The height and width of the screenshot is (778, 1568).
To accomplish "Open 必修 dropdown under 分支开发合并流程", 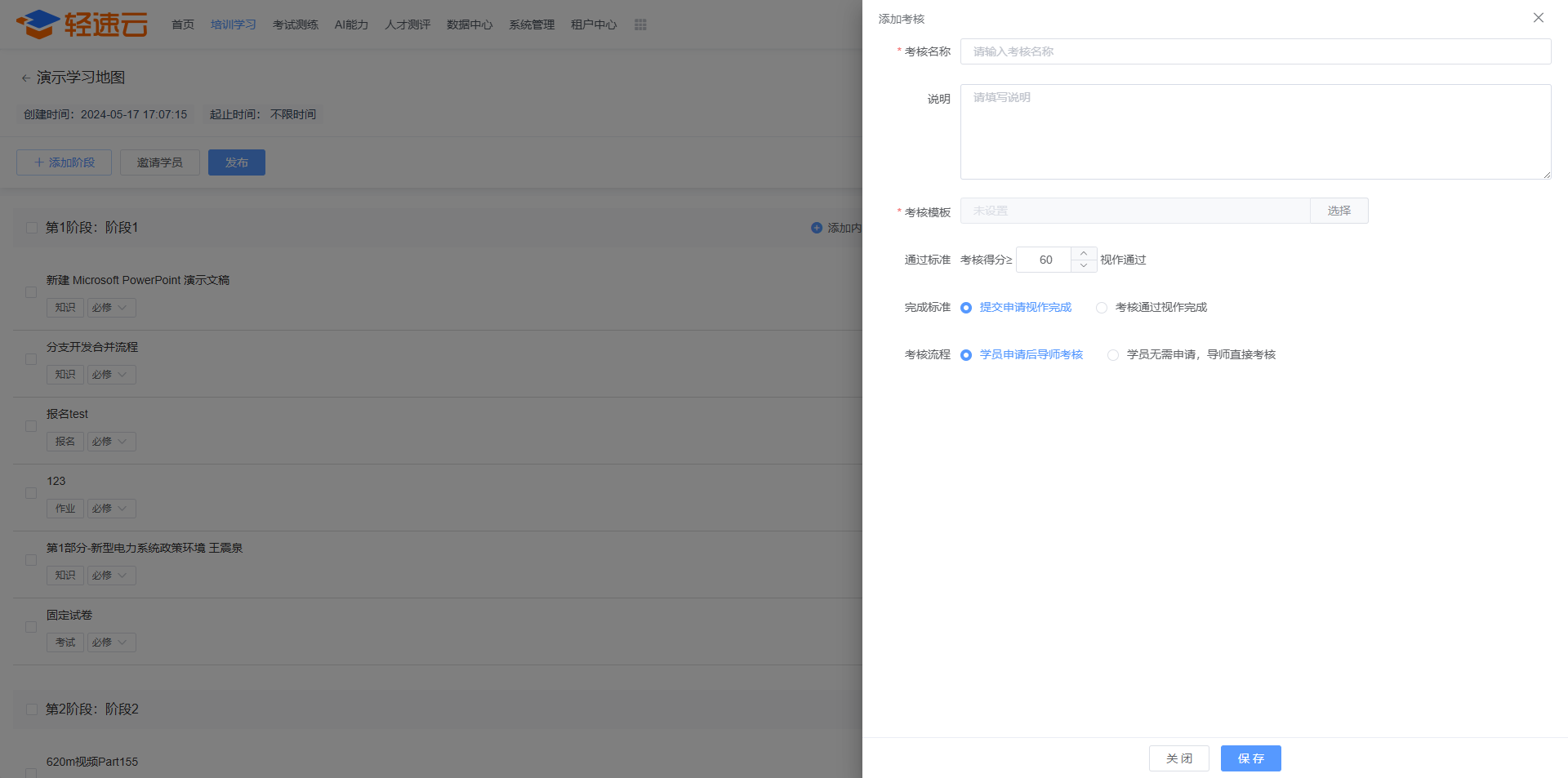I will click(x=111, y=375).
